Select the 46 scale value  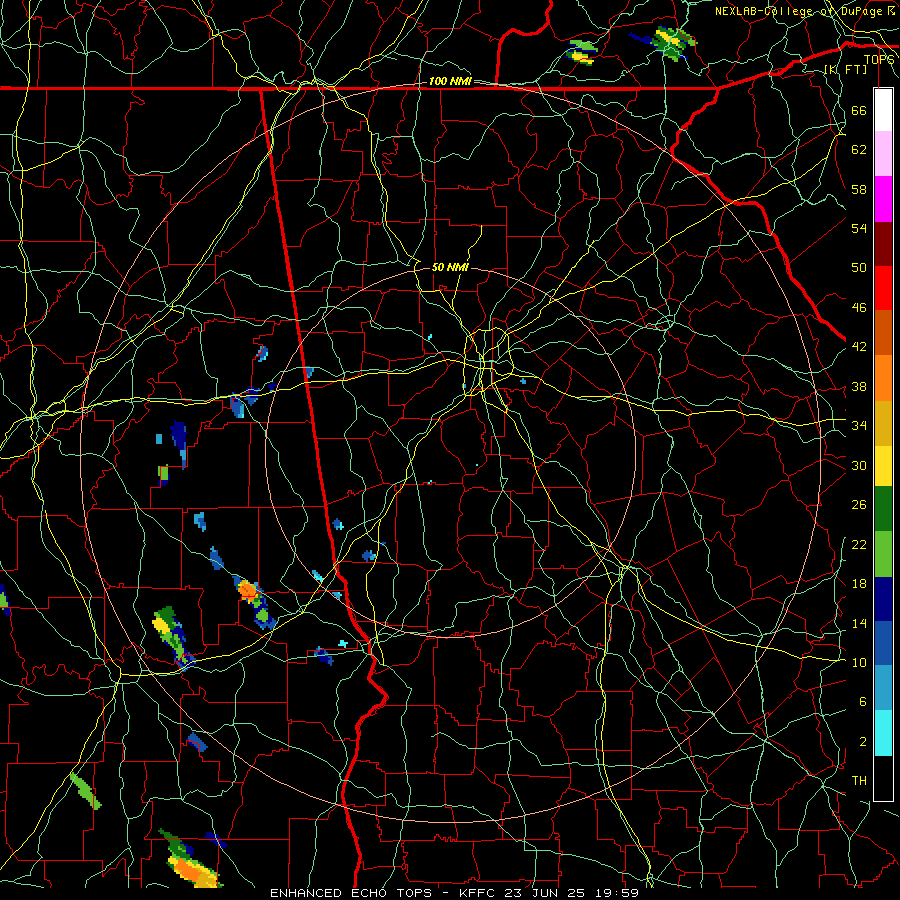(x=859, y=308)
